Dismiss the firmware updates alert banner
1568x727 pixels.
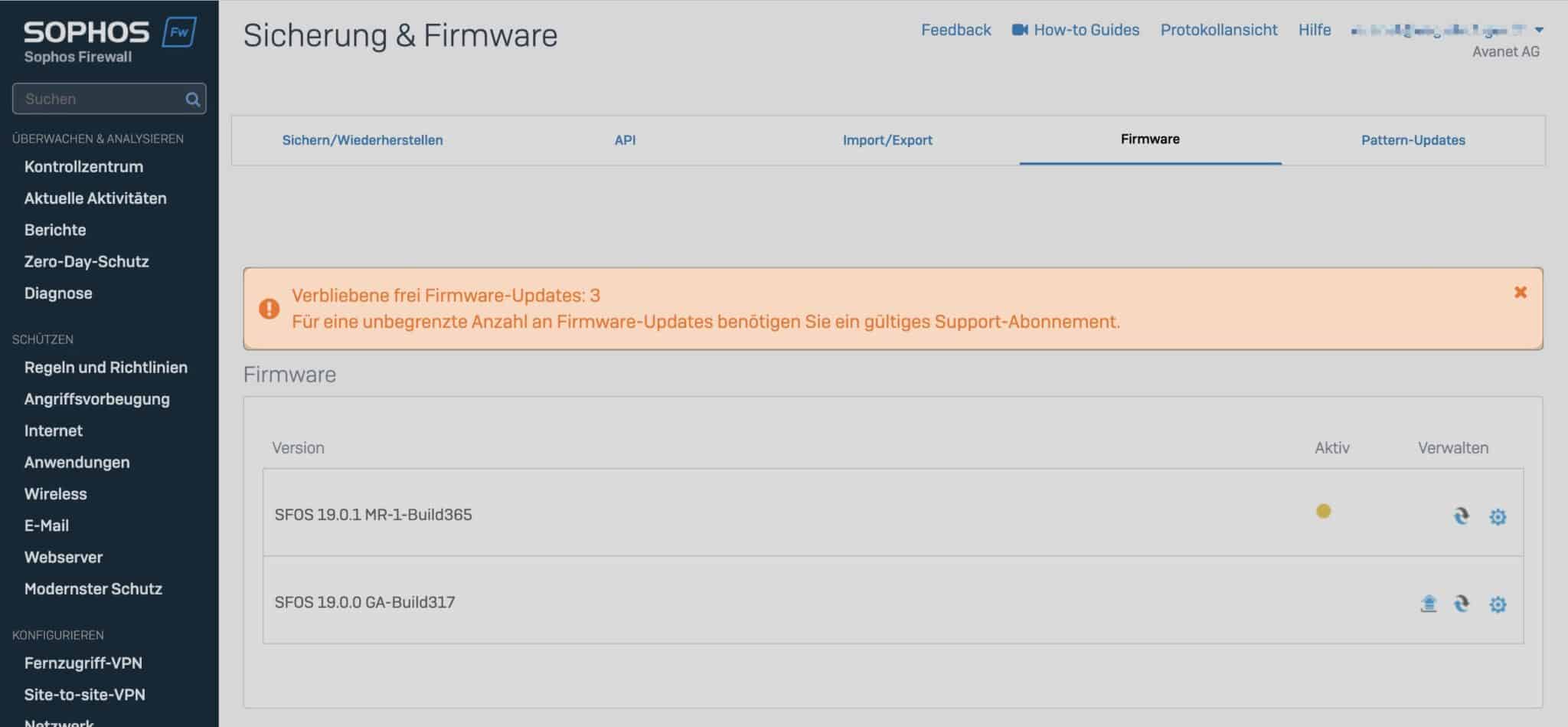pos(1521,292)
